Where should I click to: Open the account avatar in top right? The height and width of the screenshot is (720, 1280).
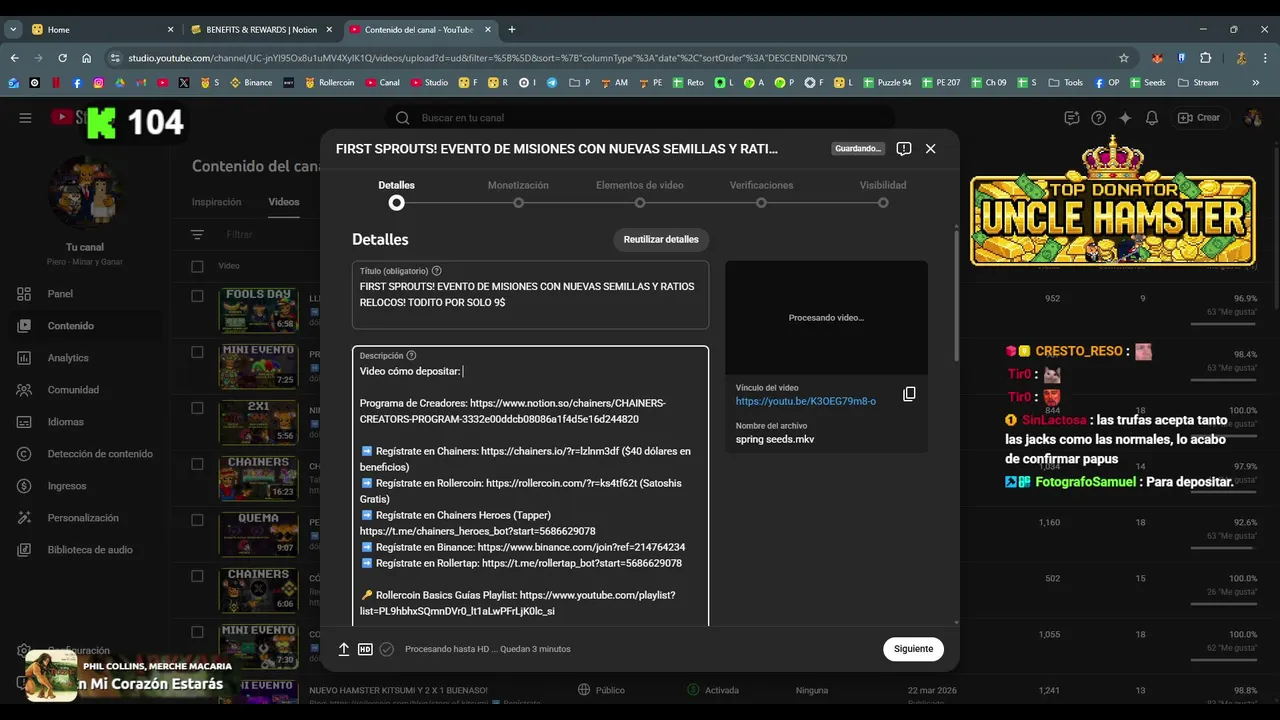click(1252, 118)
